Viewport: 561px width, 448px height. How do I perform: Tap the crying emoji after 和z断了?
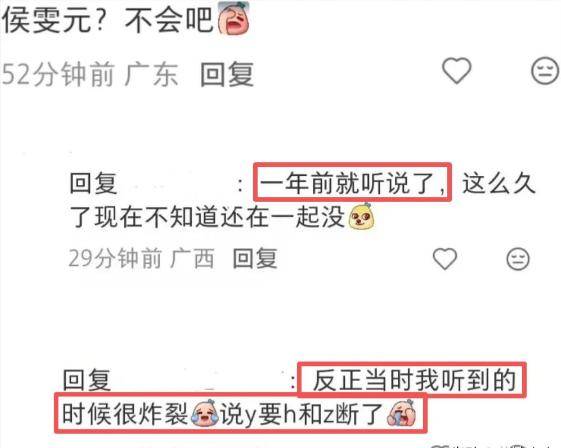(x=402, y=413)
